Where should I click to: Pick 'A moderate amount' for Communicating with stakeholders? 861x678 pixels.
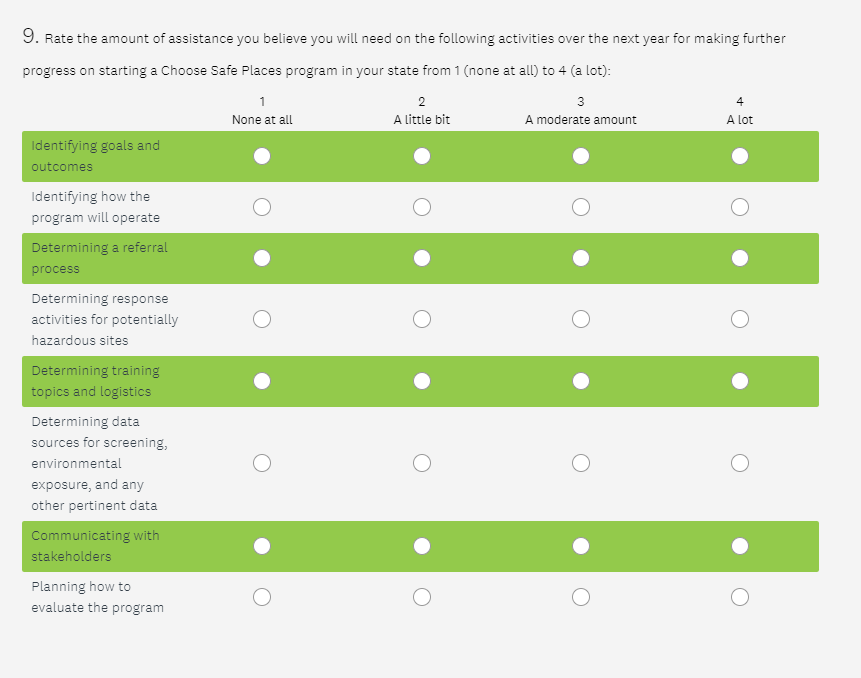581,546
